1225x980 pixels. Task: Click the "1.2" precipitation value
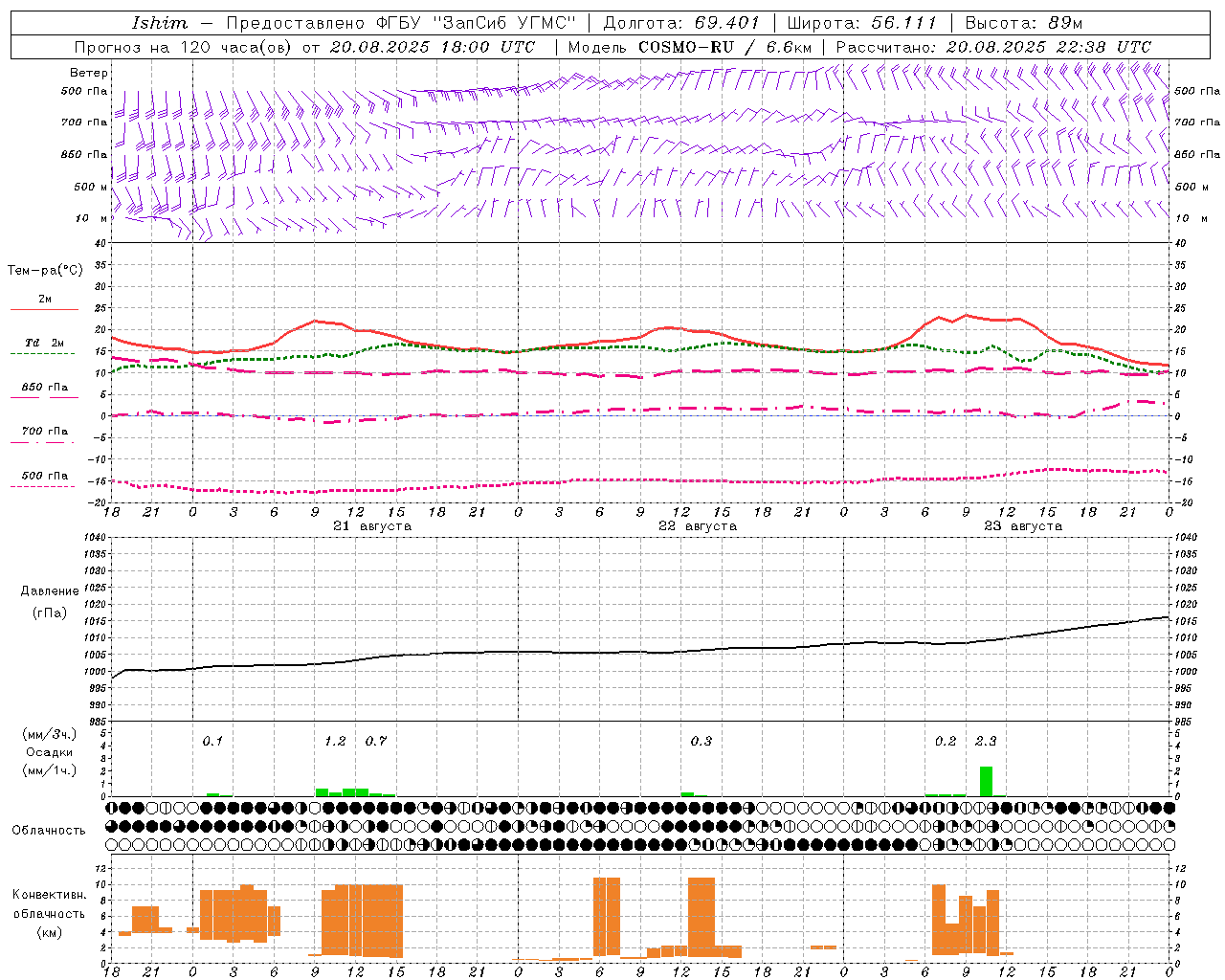pos(335,741)
